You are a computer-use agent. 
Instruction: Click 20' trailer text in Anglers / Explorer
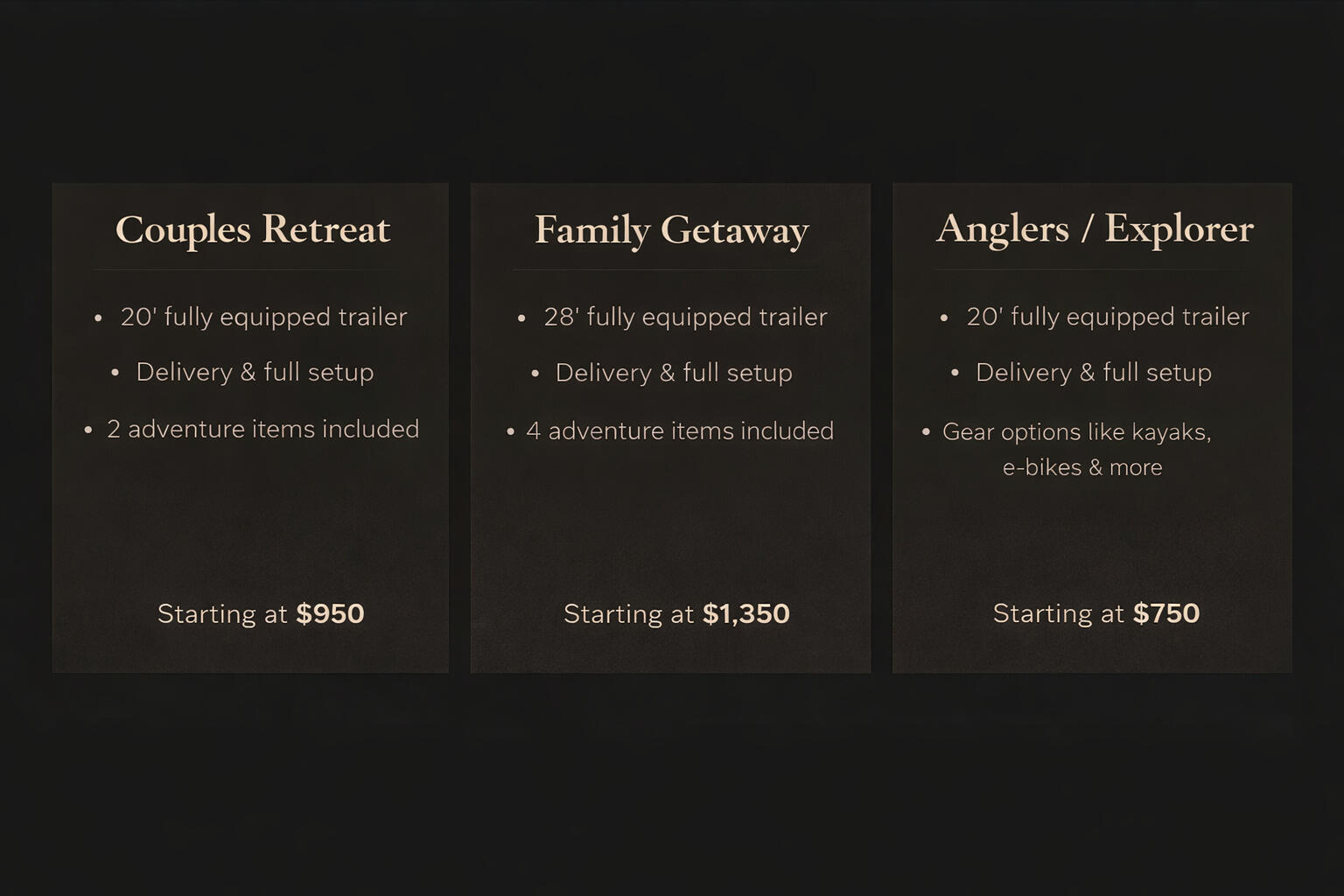pyautogui.click(x=1108, y=317)
